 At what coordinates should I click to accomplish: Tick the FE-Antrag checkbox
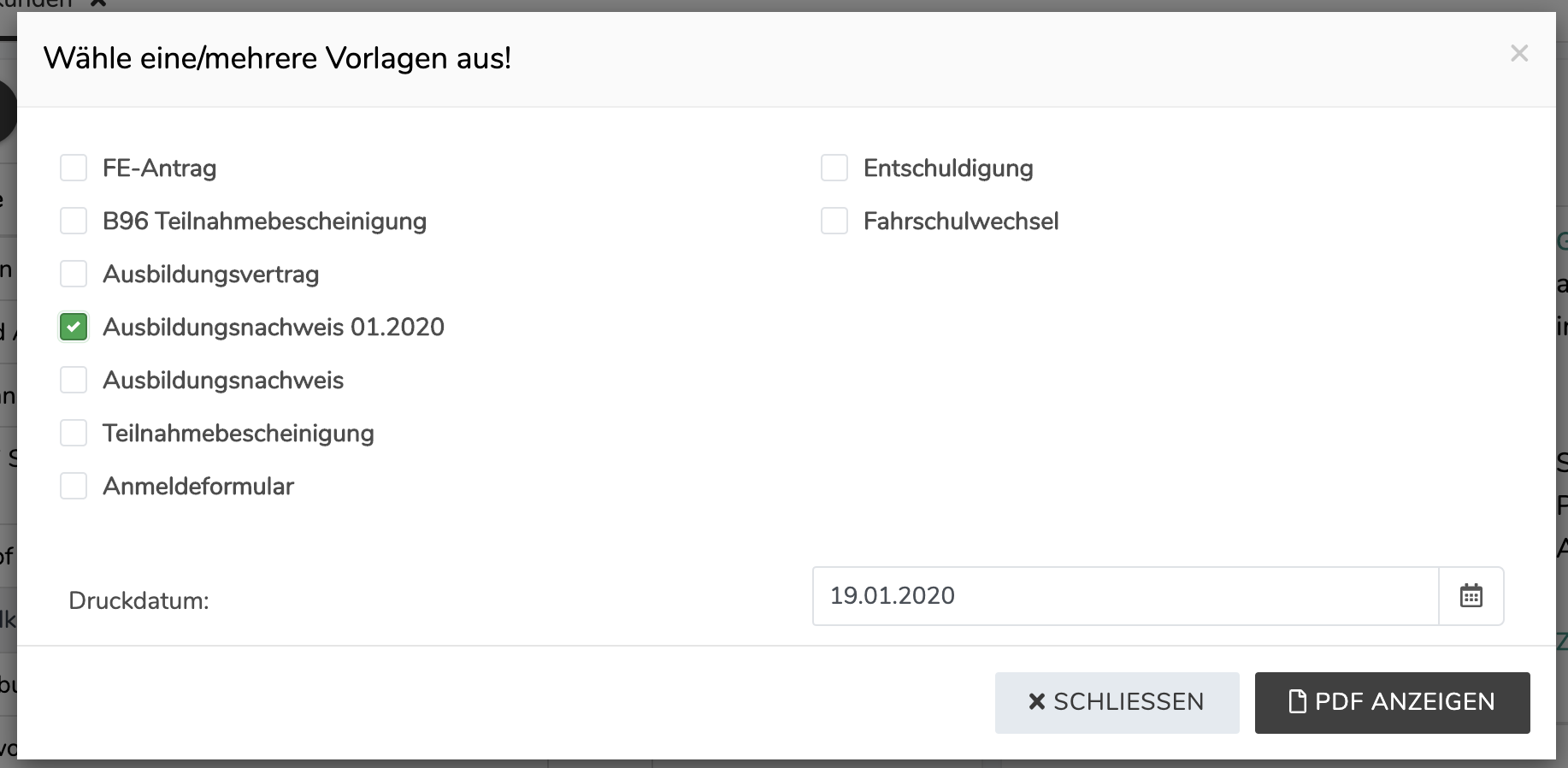pyautogui.click(x=74, y=168)
